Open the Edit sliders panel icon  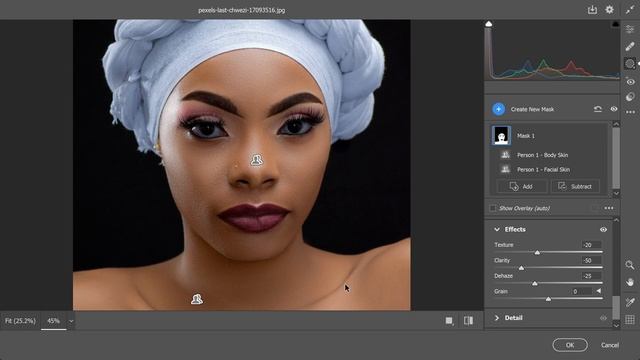(x=630, y=29)
